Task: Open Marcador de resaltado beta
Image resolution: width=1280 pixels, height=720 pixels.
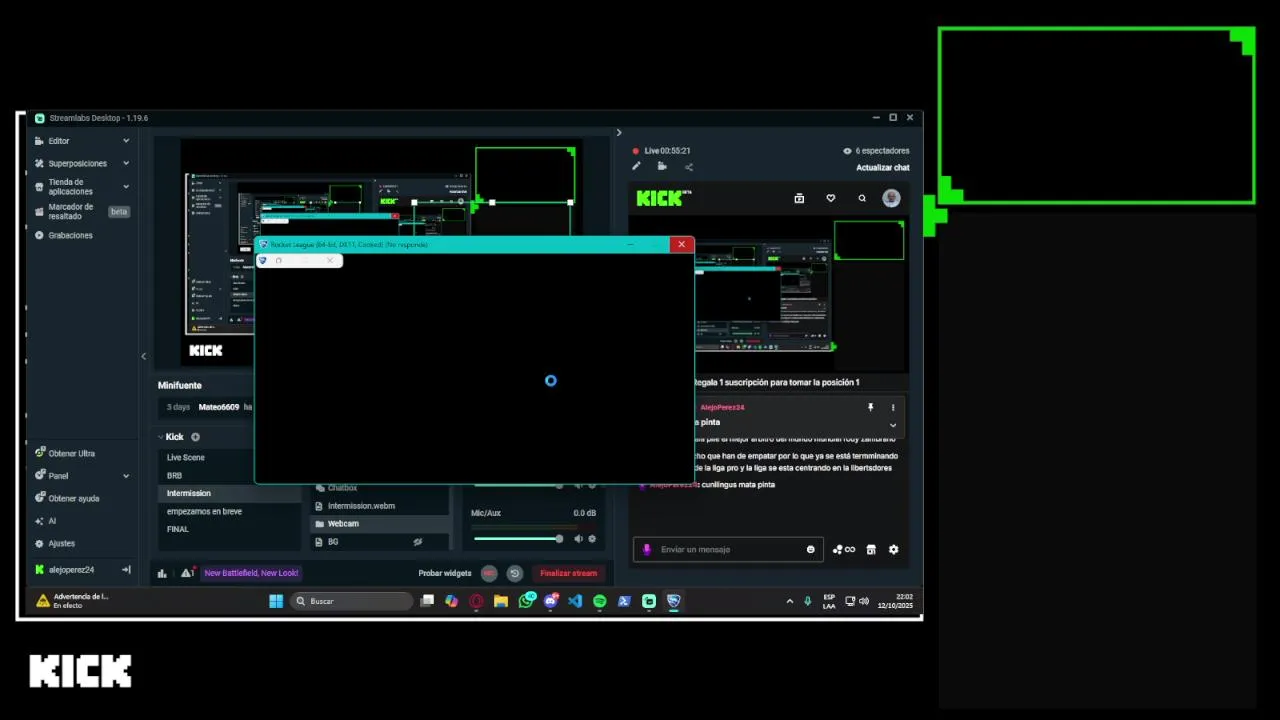Action: click(82, 211)
